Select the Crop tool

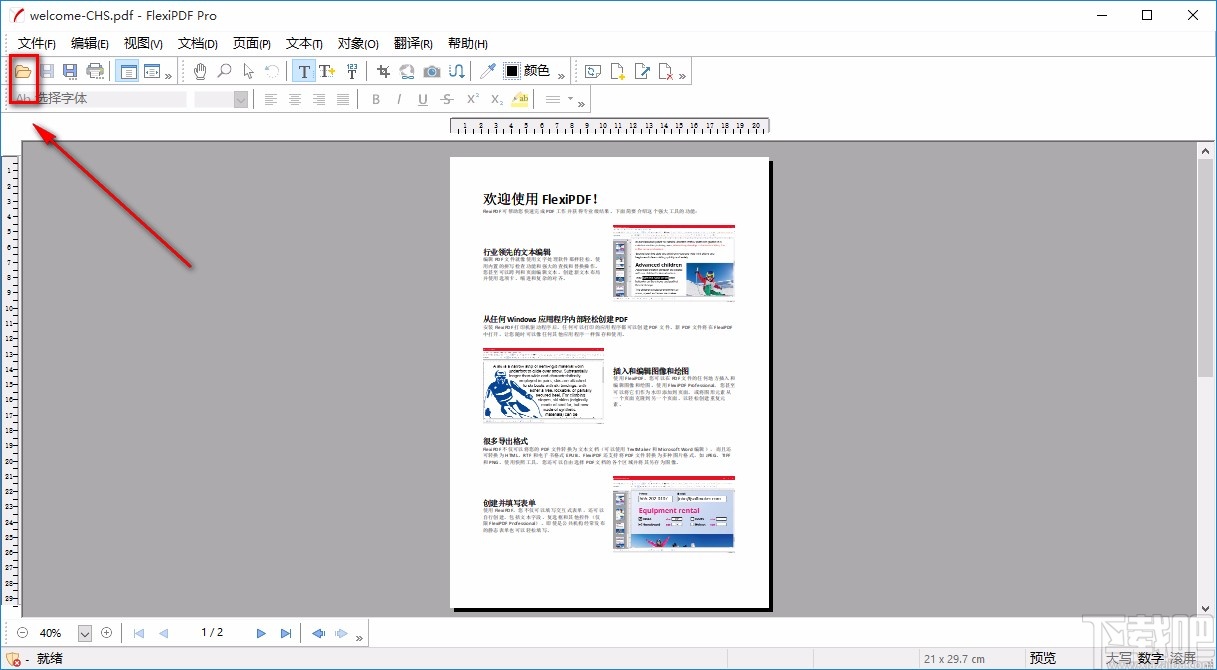pos(384,71)
